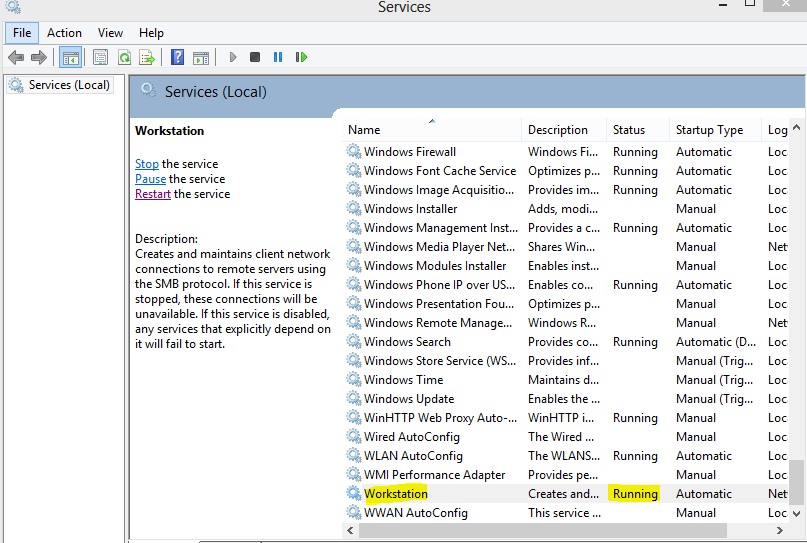Click the vertical scrollbar thumb
Image resolution: width=807 pixels, height=543 pixels.
click(796, 482)
